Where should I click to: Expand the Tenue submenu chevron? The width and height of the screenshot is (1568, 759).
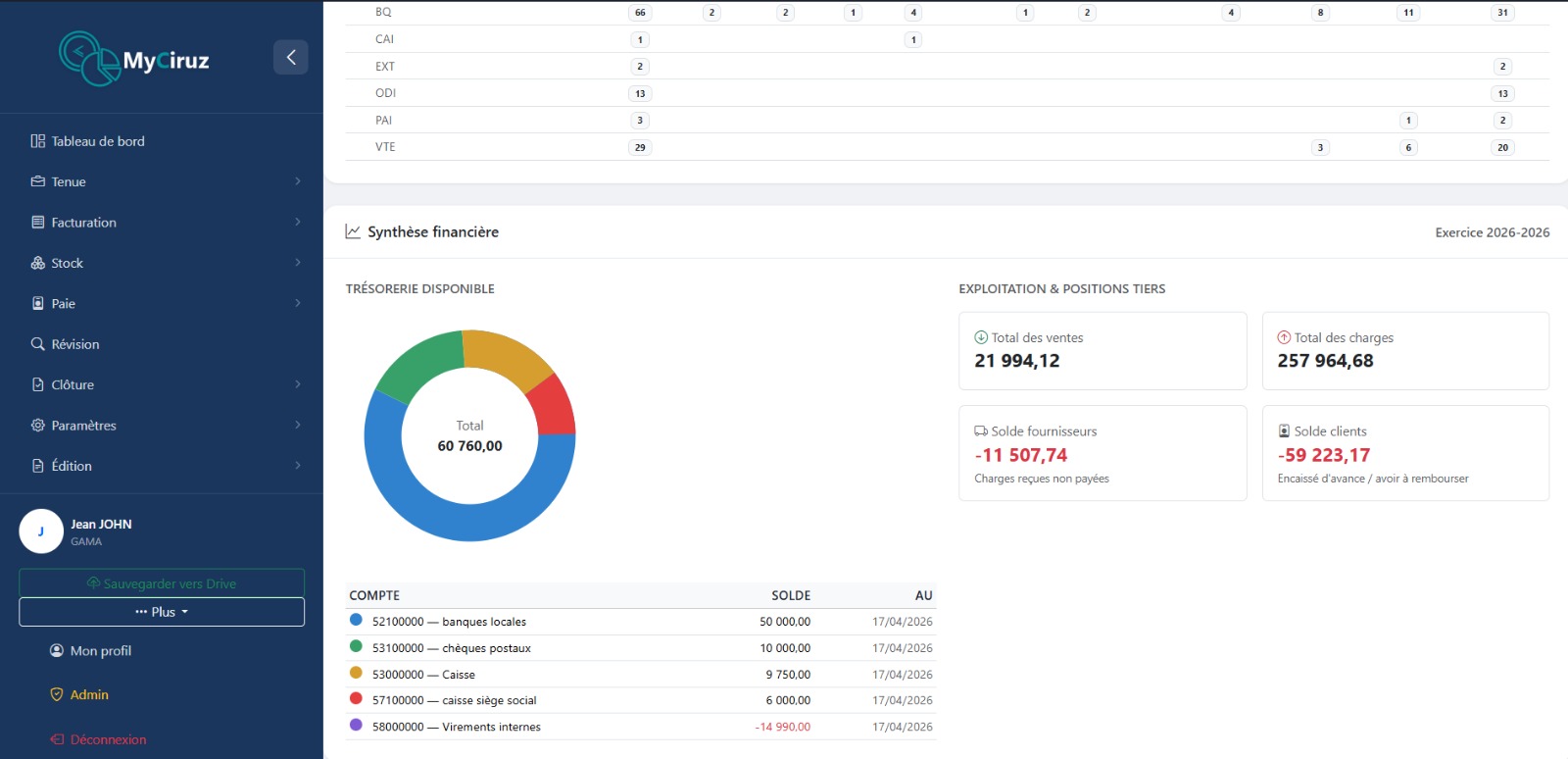298,181
